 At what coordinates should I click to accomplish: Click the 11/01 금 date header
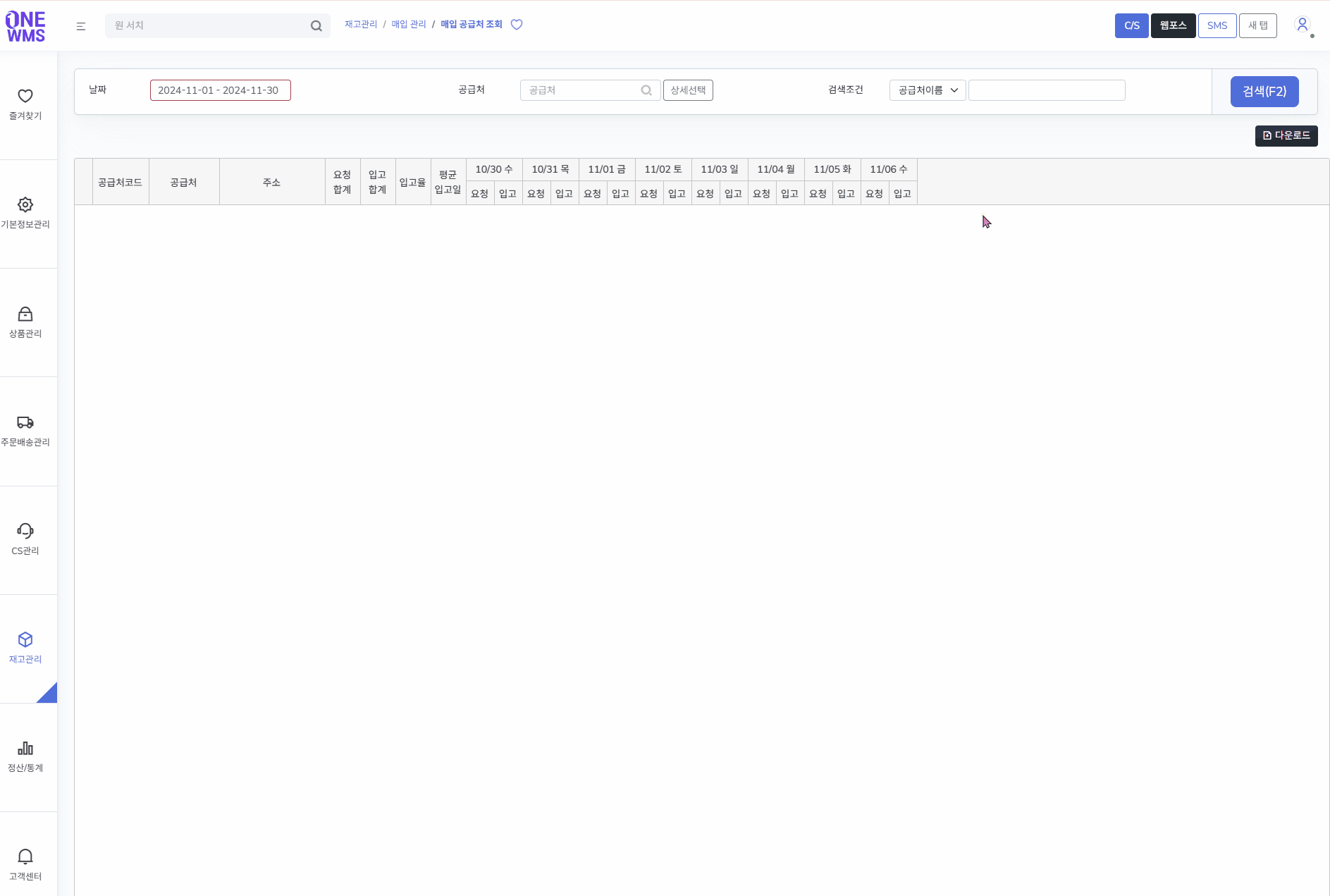(x=607, y=169)
